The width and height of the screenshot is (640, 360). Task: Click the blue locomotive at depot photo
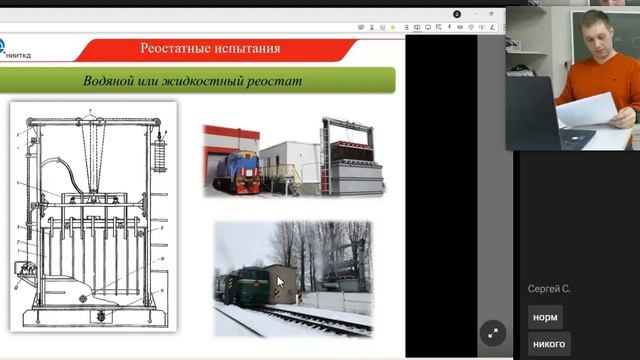pyautogui.click(x=293, y=156)
